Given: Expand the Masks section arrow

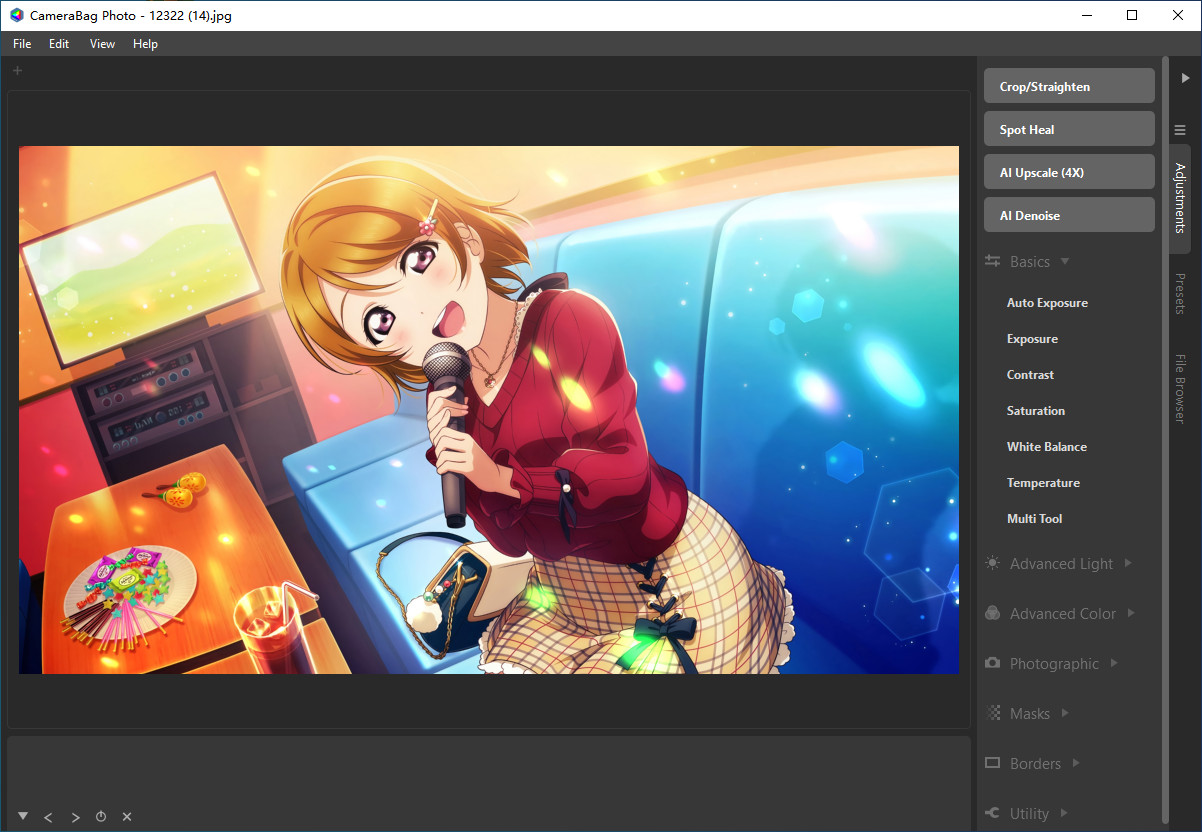Looking at the screenshot, I should pos(1065,713).
